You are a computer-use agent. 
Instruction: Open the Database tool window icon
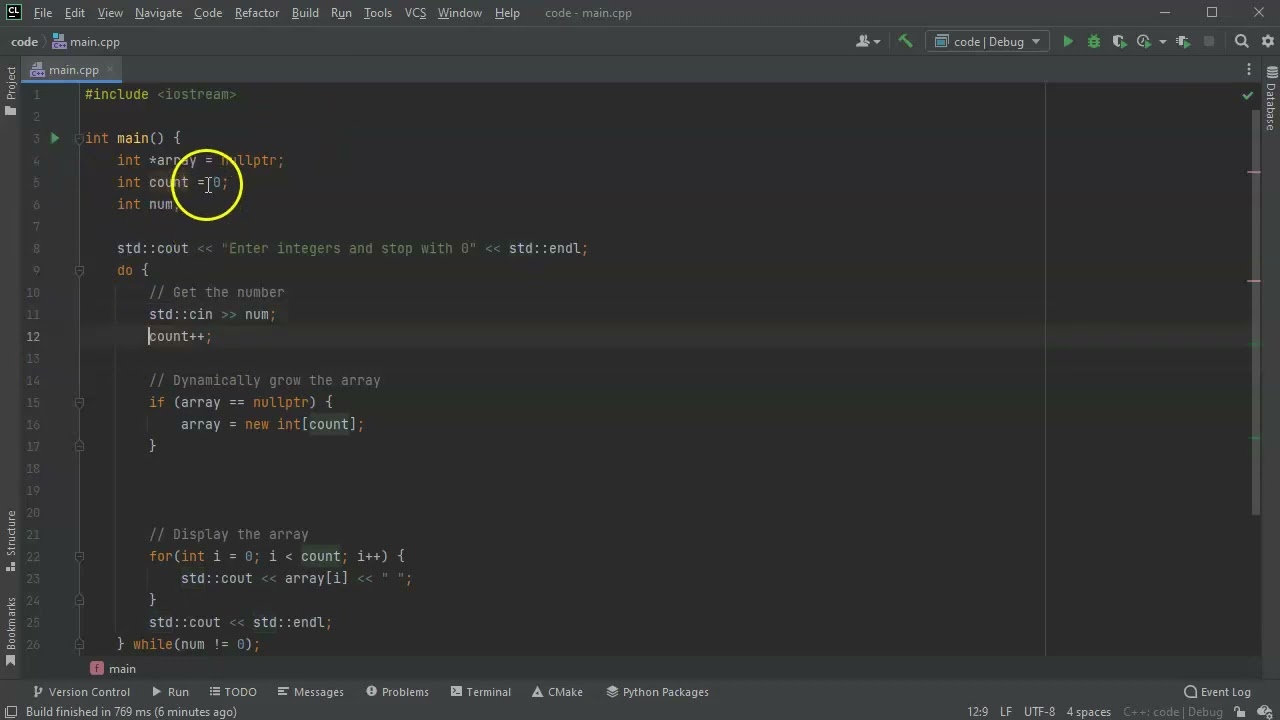point(1271,100)
